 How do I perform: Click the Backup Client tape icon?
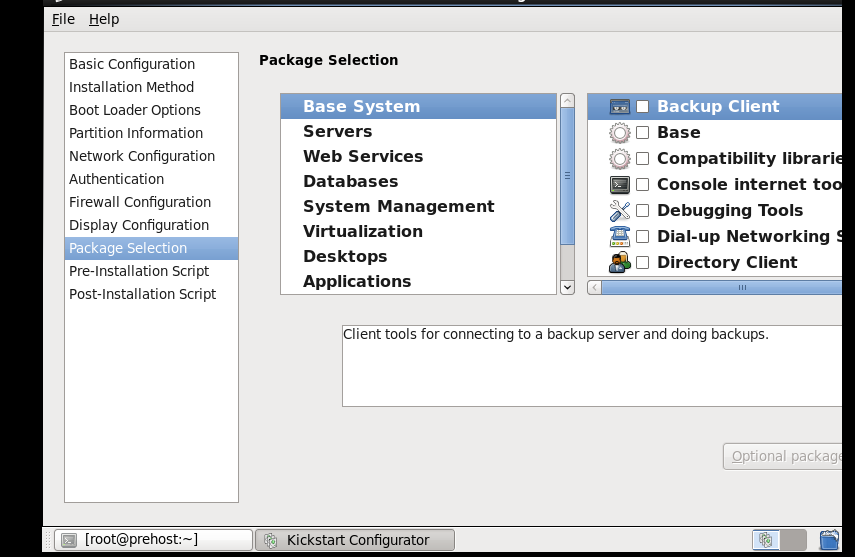click(x=619, y=106)
